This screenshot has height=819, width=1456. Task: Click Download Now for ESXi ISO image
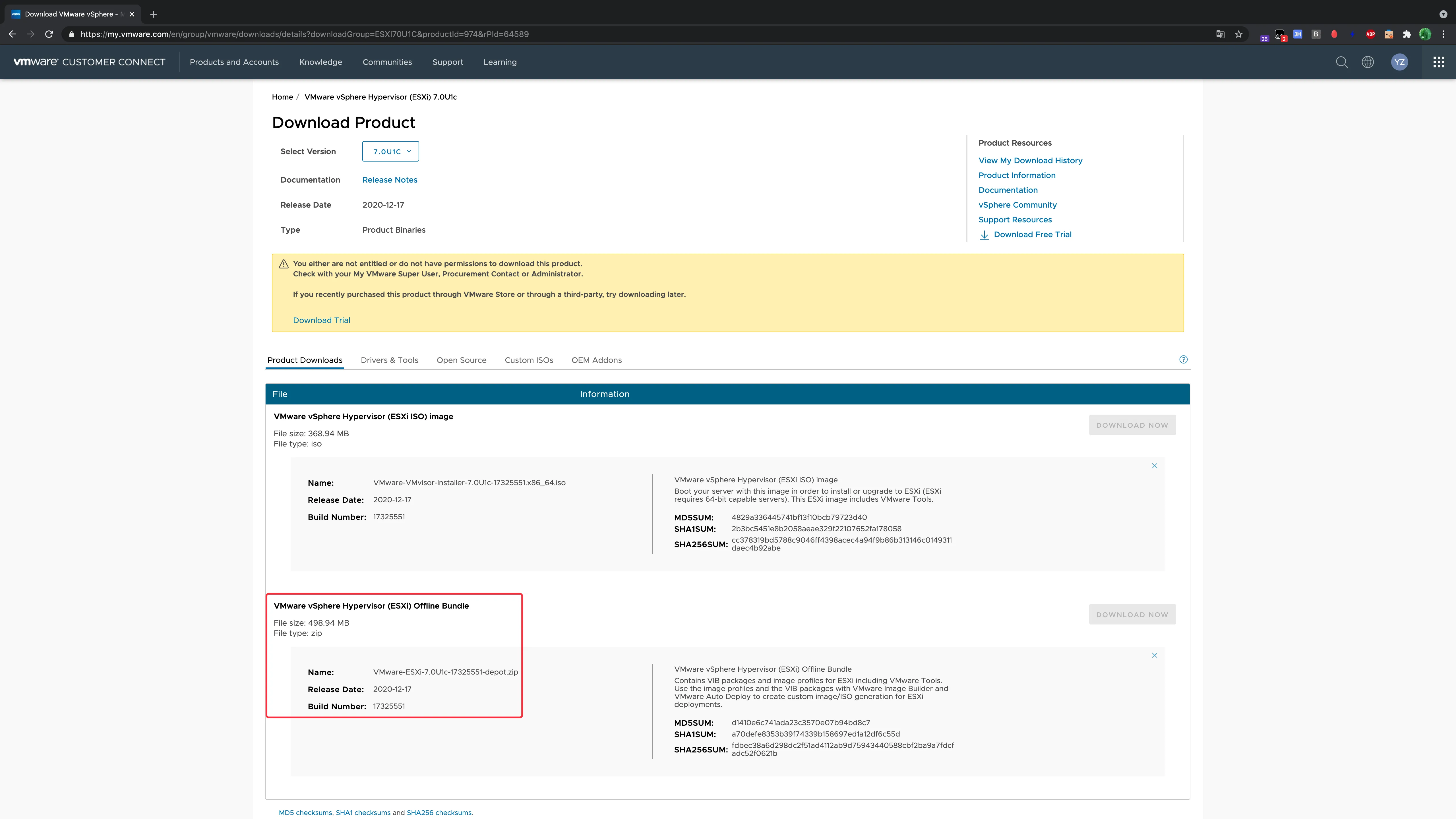click(1132, 425)
